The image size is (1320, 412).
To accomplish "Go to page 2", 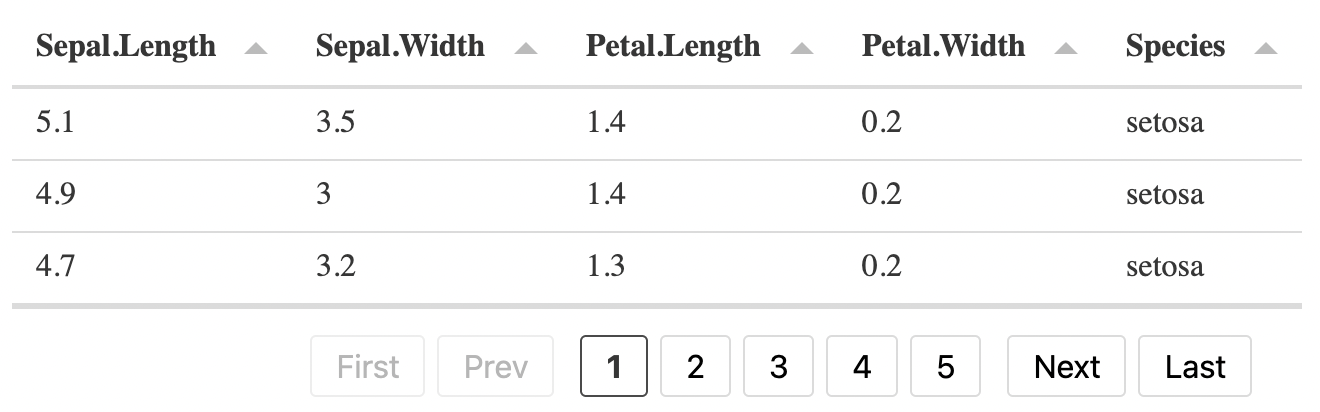I will point(696,367).
